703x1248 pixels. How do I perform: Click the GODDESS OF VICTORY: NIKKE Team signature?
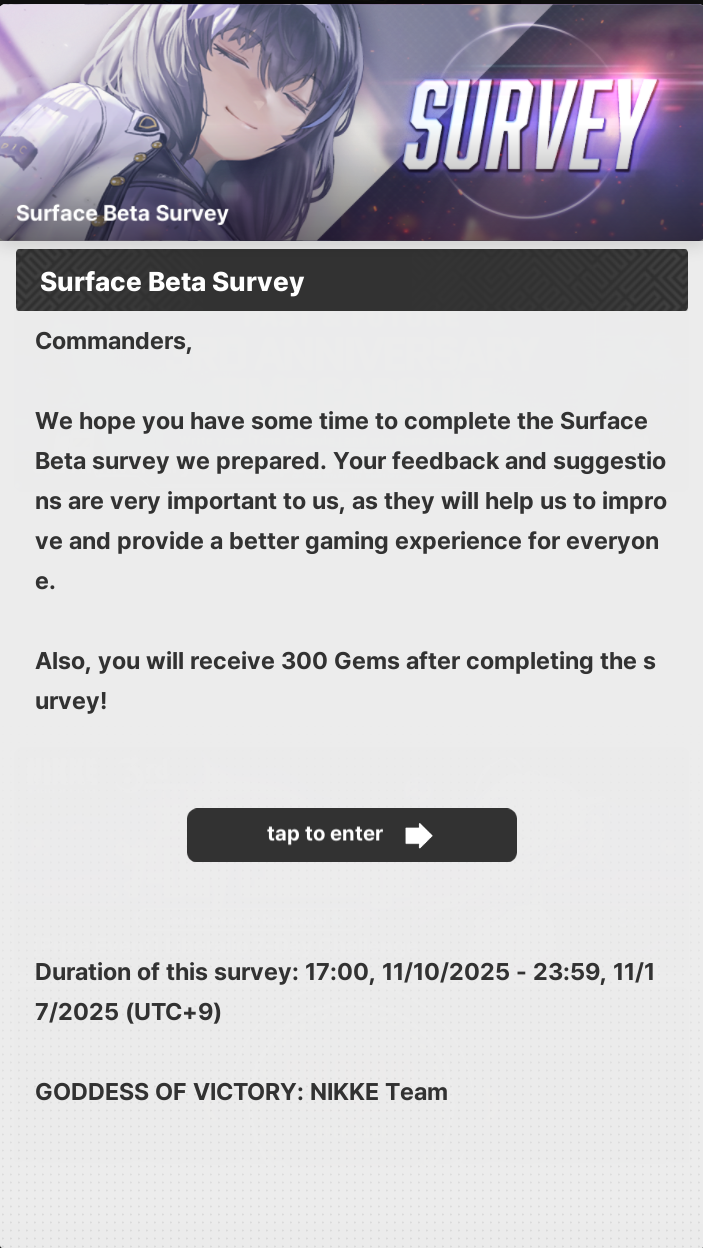[241, 1092]
